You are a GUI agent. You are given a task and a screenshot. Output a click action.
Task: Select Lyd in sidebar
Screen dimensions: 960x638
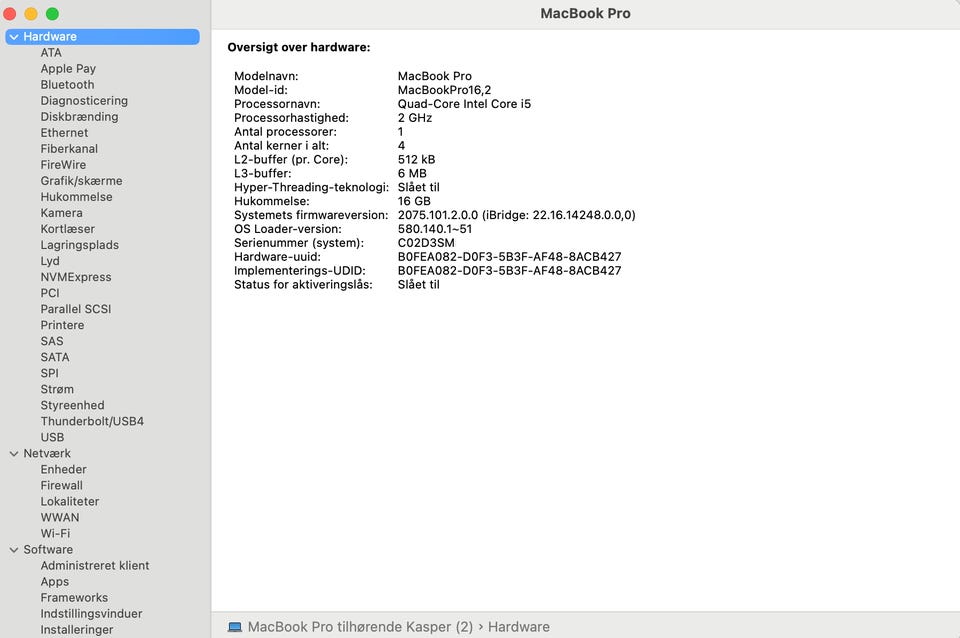pos(50,261)
